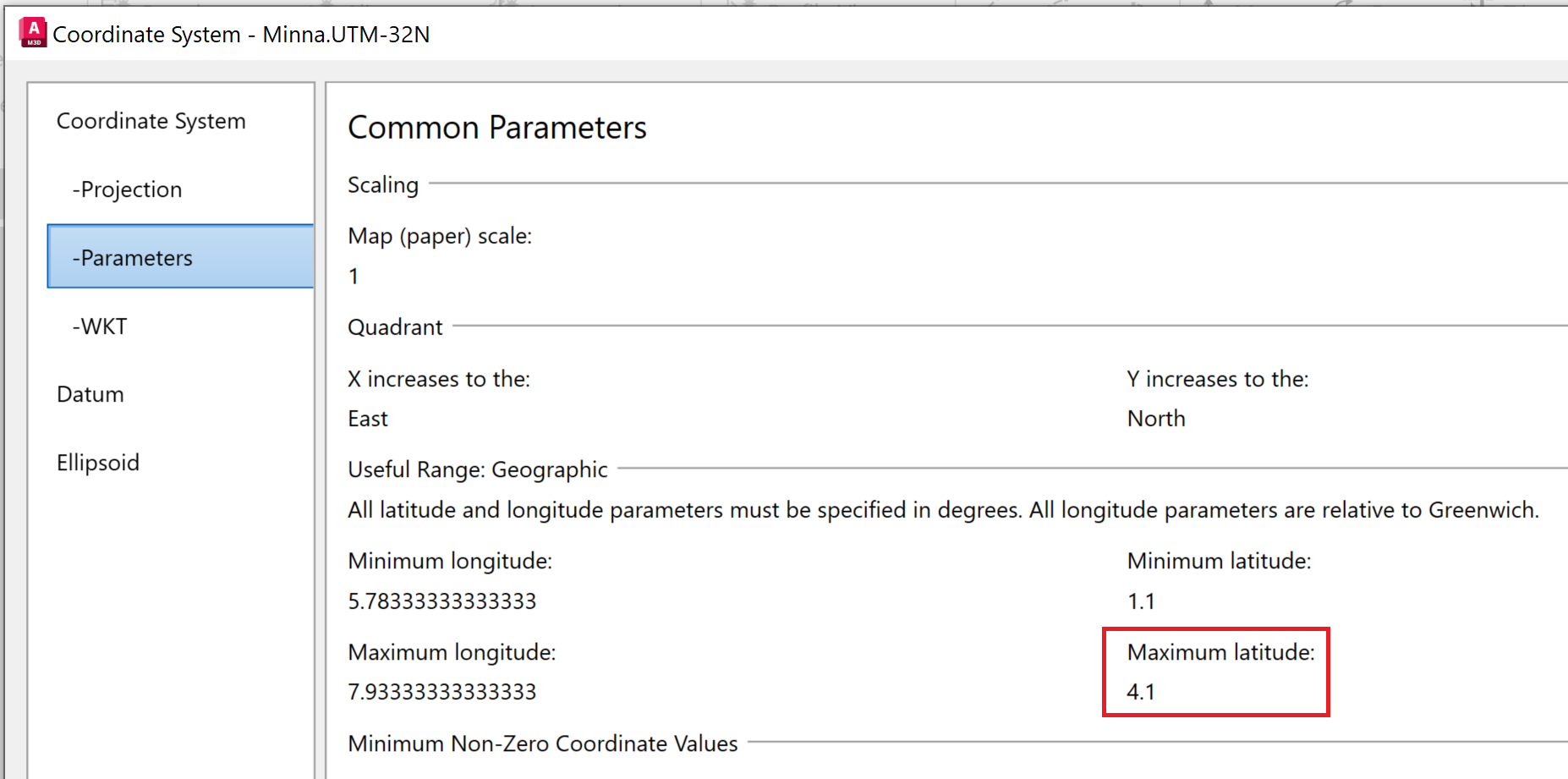Select the Parameters navigation item
The height and width of the screenshot is (779, 1568).
tap(133, 258)
